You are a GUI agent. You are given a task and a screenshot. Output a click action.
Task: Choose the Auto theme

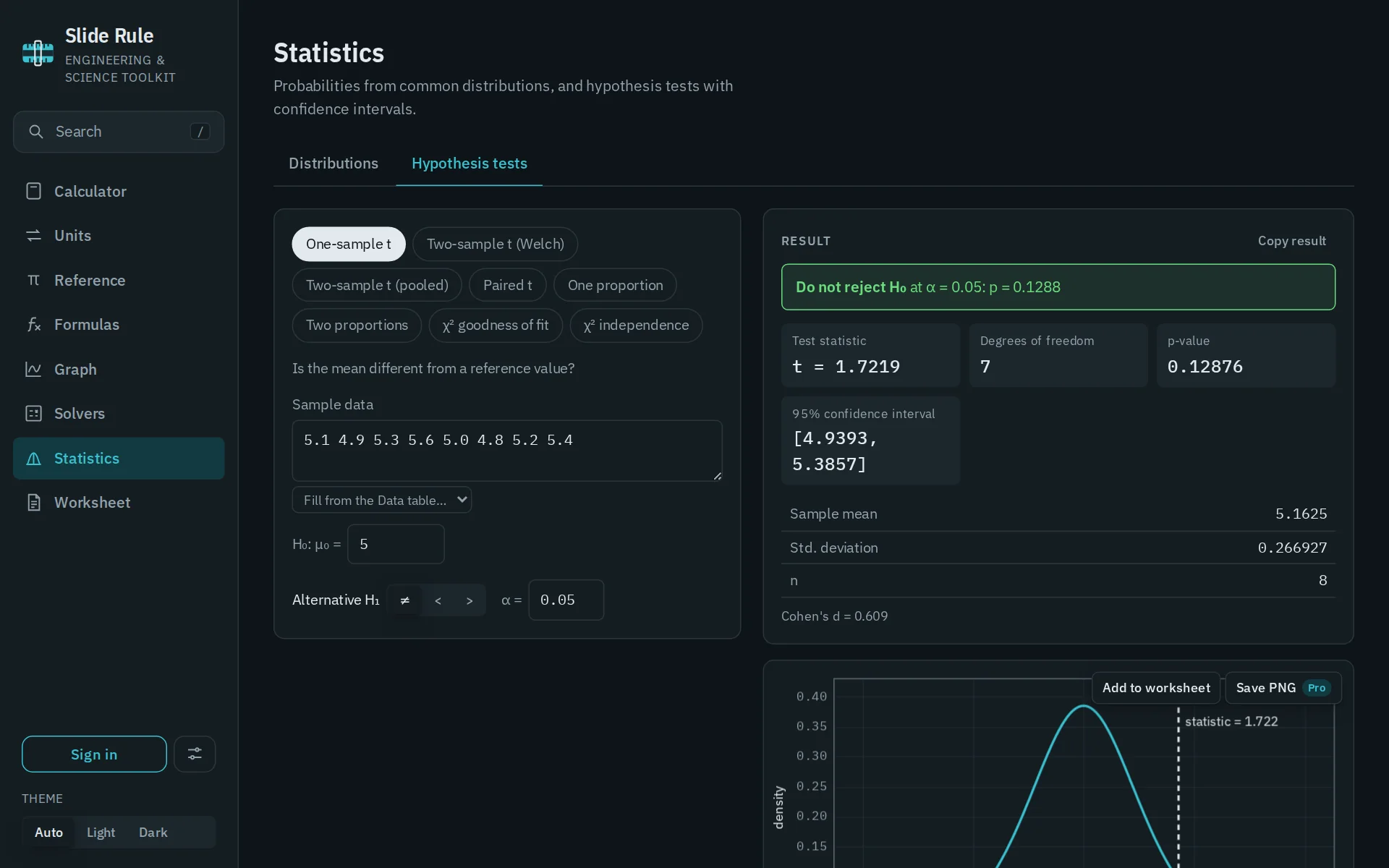point(48,833)
